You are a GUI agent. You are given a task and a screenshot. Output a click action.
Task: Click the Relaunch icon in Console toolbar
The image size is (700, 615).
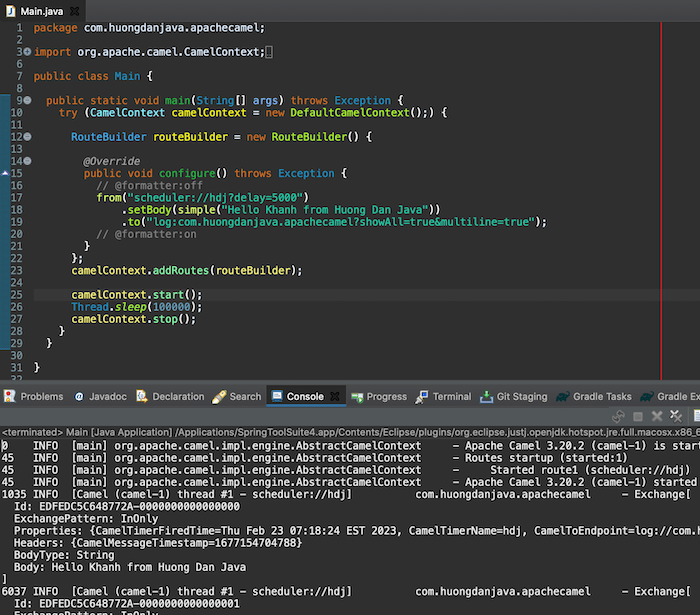coord(619,416)
